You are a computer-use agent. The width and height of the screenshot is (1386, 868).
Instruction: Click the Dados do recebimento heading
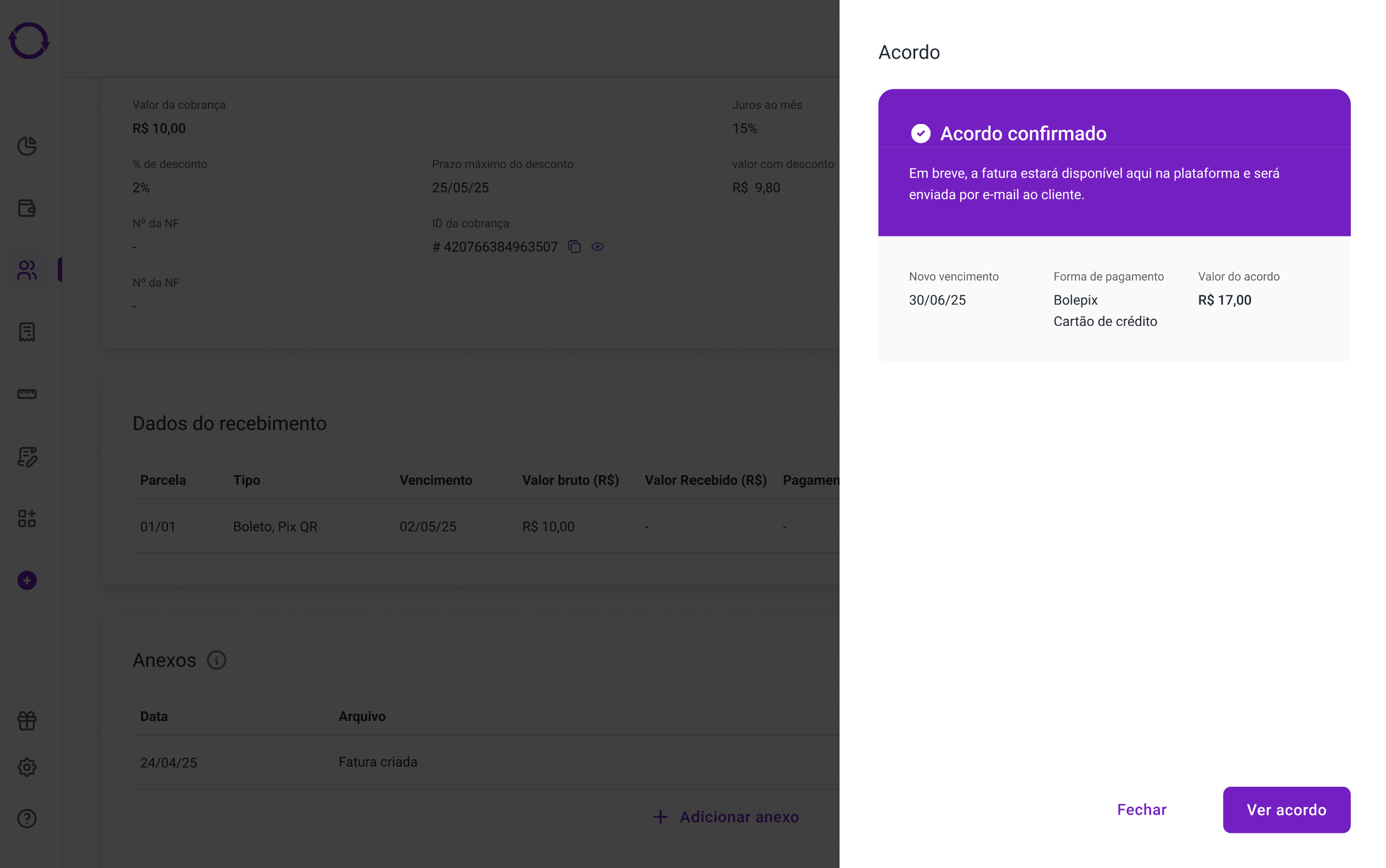(x=229, y=423)
